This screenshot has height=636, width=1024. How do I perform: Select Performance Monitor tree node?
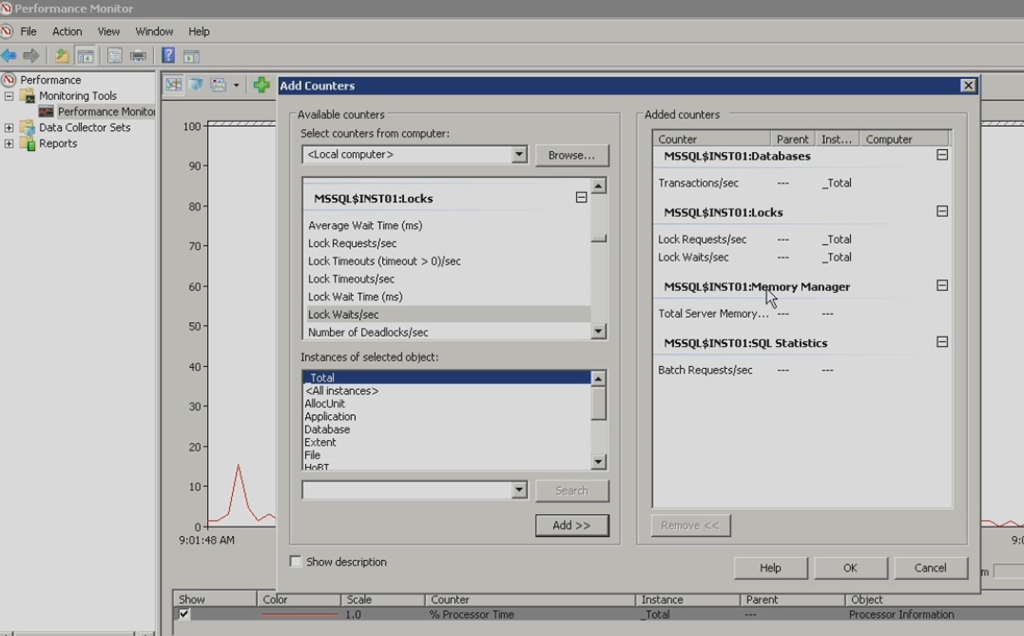coord(106,112)
